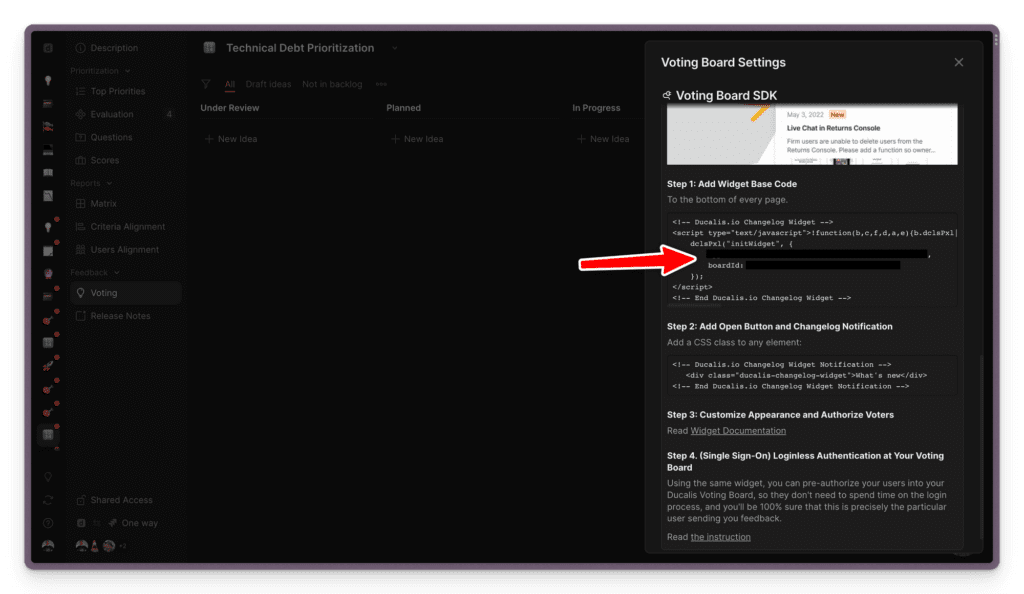Viewport: 1024px width, 594px height.
Task: Click the Step 2 notification code block
Action: tap(812, 375)
